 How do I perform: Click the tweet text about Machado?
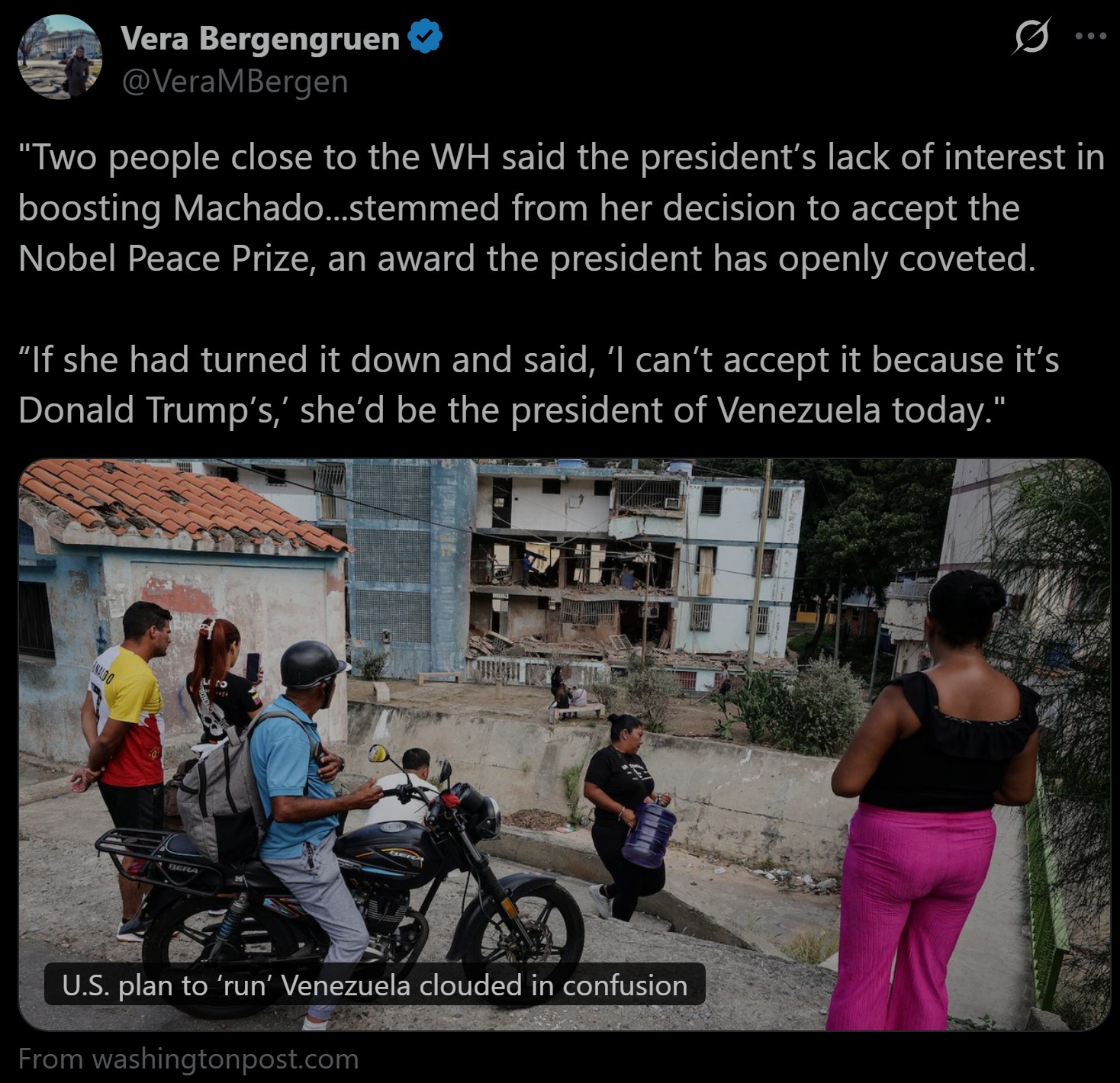pos(561,207)
